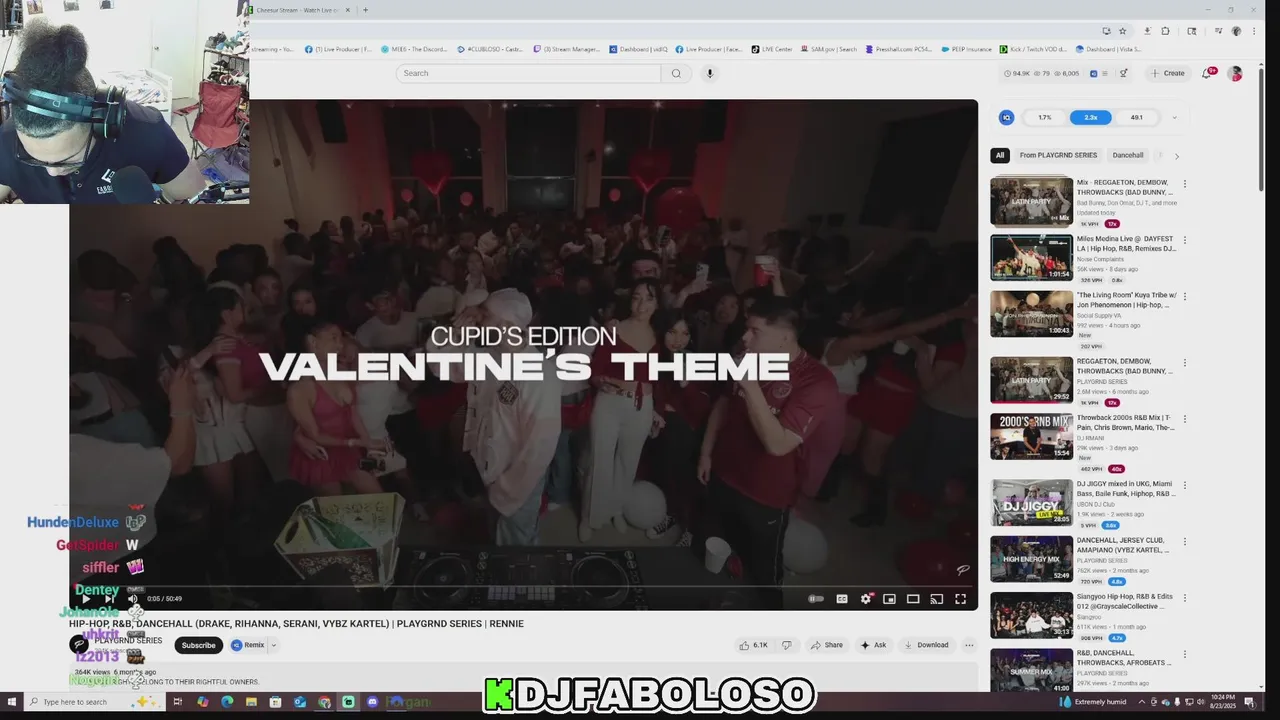Screen dimensions: 1280x720
Task: Select the 1.7% vidIQ stat pill
Action: click(x=1044, y=117)
